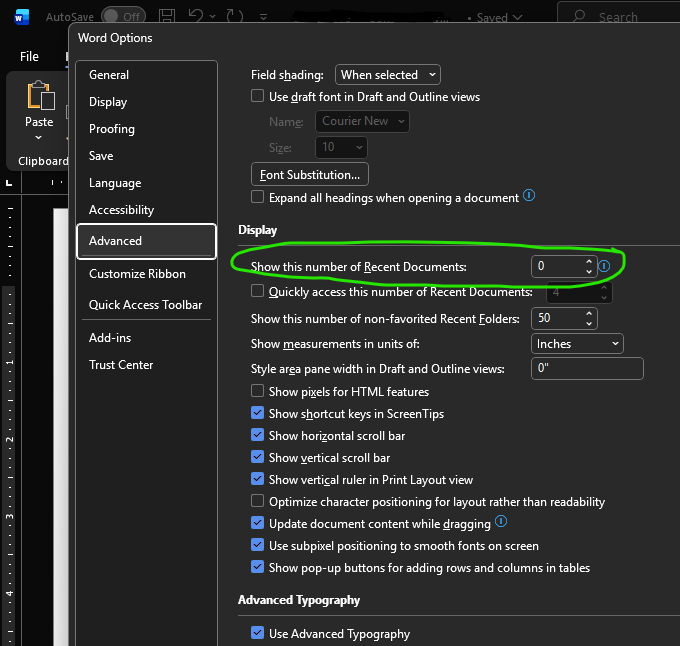Click info icon beside Update document content
This screenshot has height=646, width=680.
tap(501, 521)
